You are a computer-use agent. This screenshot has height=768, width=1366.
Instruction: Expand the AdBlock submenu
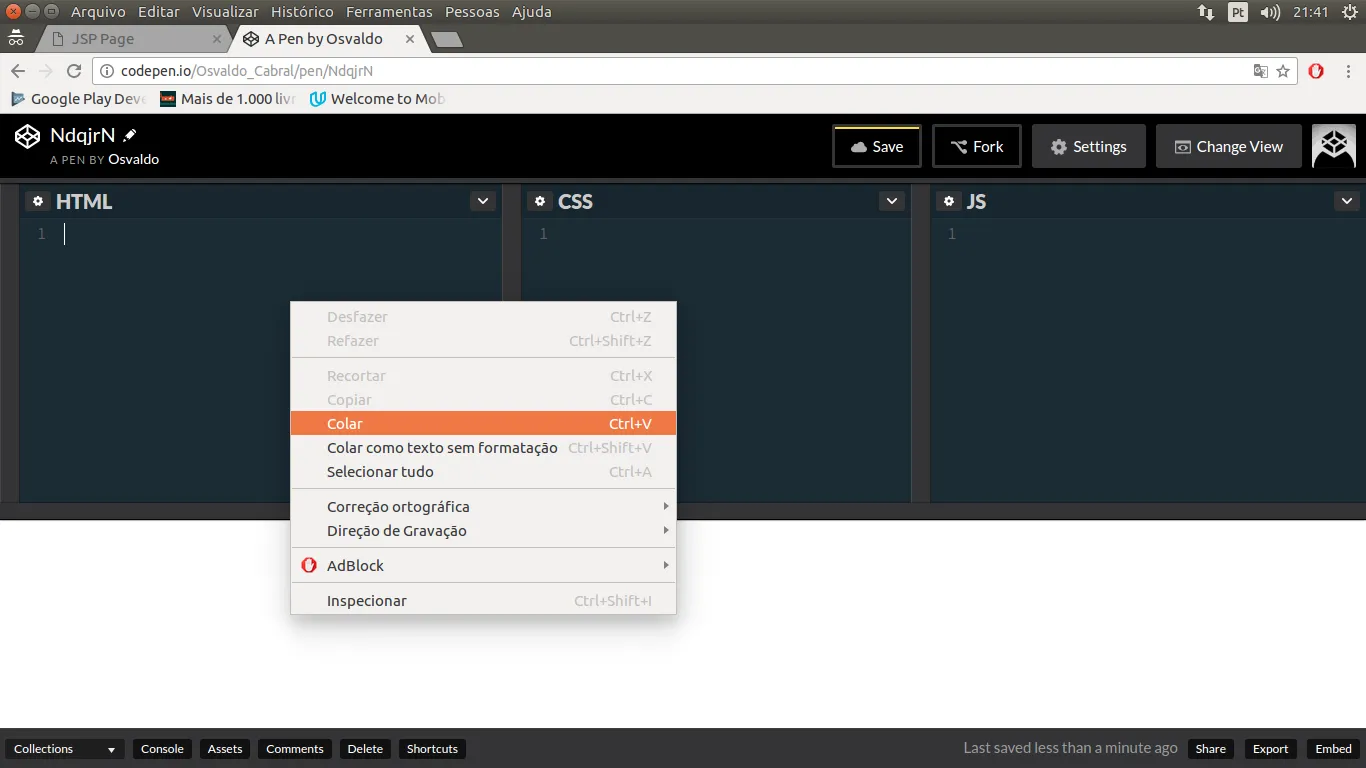[483, 566]
